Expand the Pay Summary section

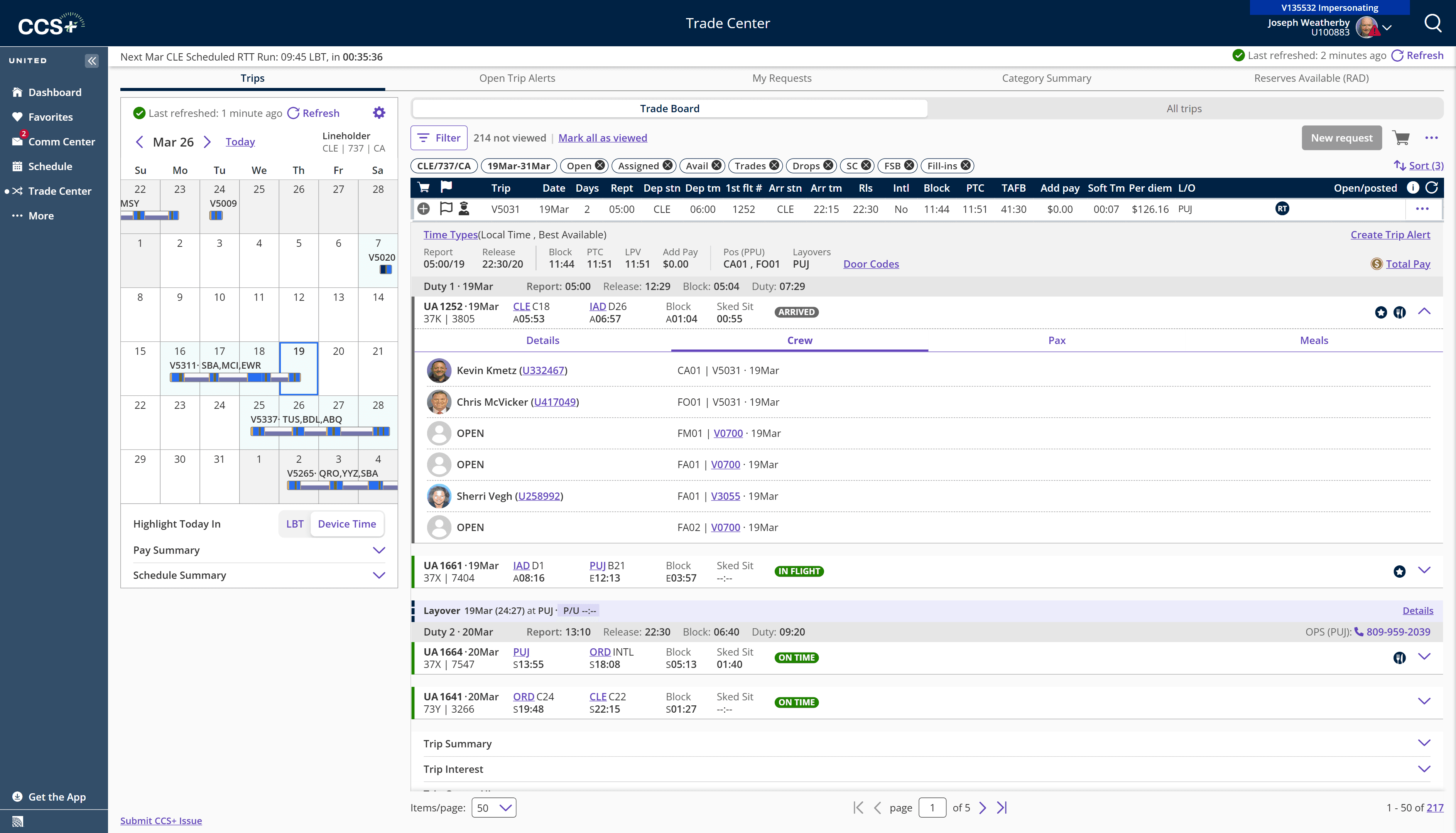pos(378,550)
